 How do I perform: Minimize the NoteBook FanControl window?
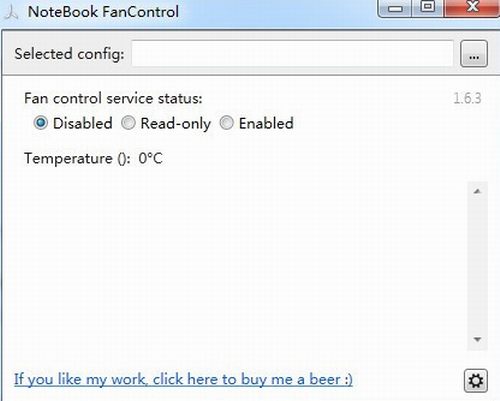[x=395, y=8]
